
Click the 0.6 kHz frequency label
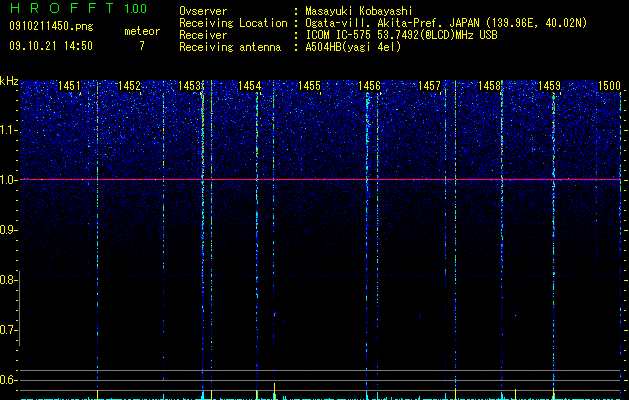7,380
